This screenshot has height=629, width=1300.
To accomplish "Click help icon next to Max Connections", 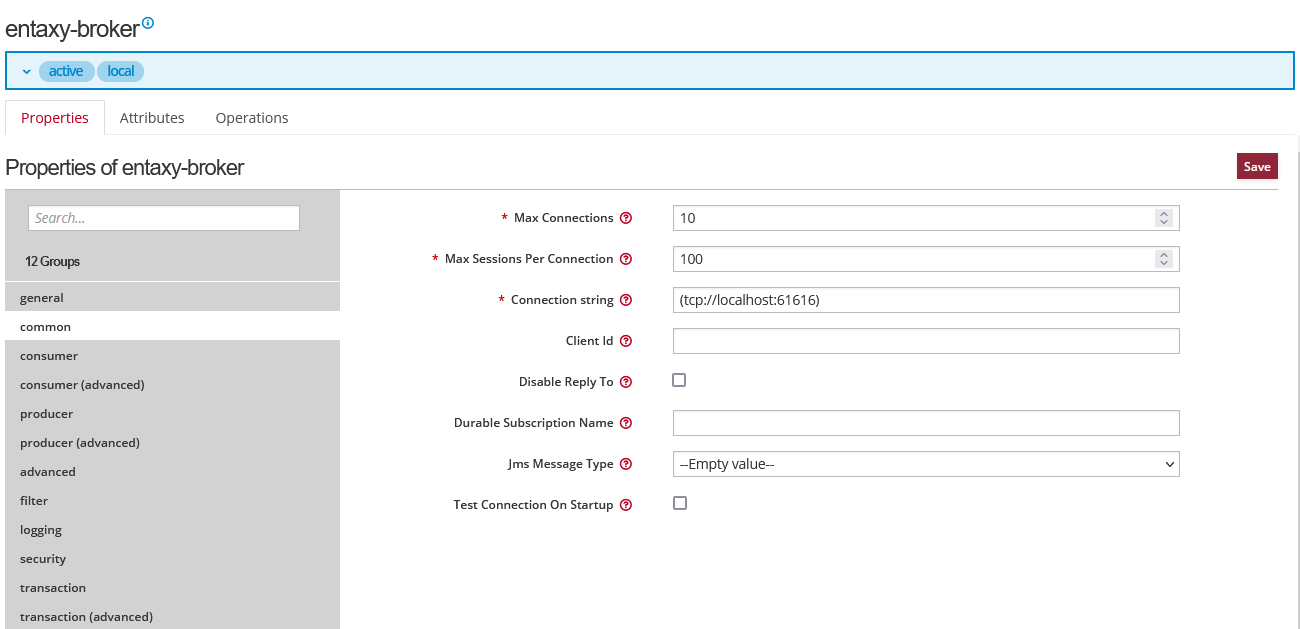I will coord(626,218).
